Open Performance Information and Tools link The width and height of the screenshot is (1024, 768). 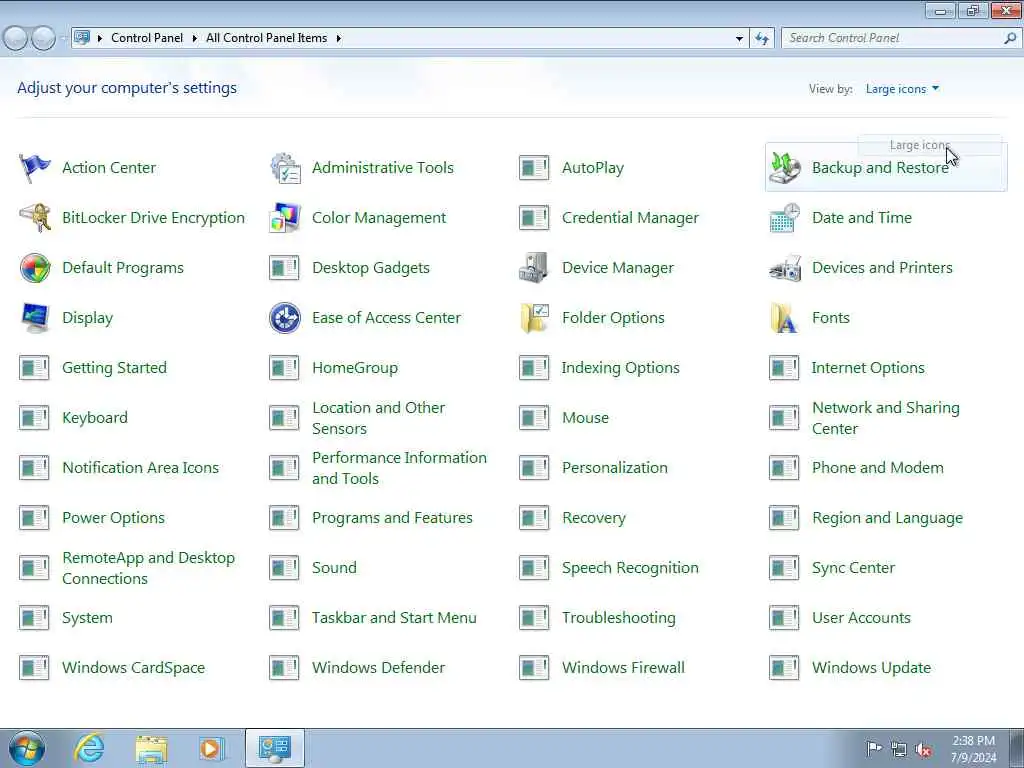[x=399, y=468]
